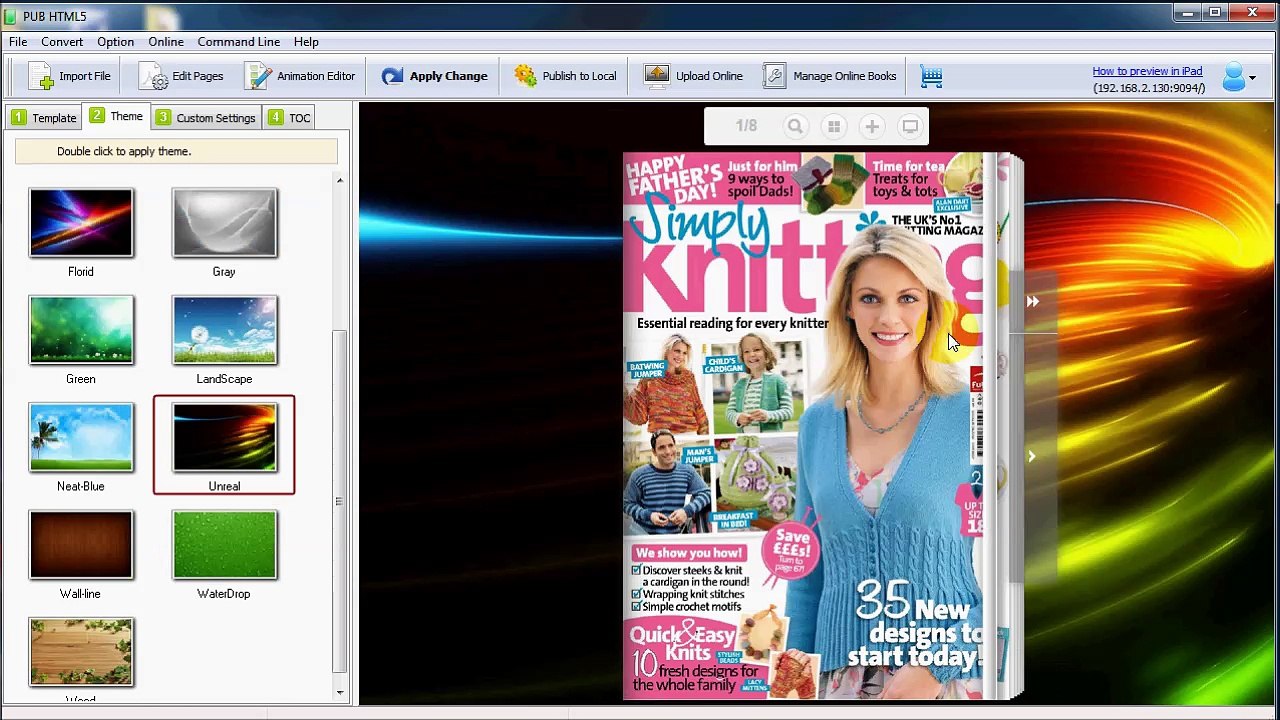
Task: Launch the Animation Editor
Action: [300, 76]
